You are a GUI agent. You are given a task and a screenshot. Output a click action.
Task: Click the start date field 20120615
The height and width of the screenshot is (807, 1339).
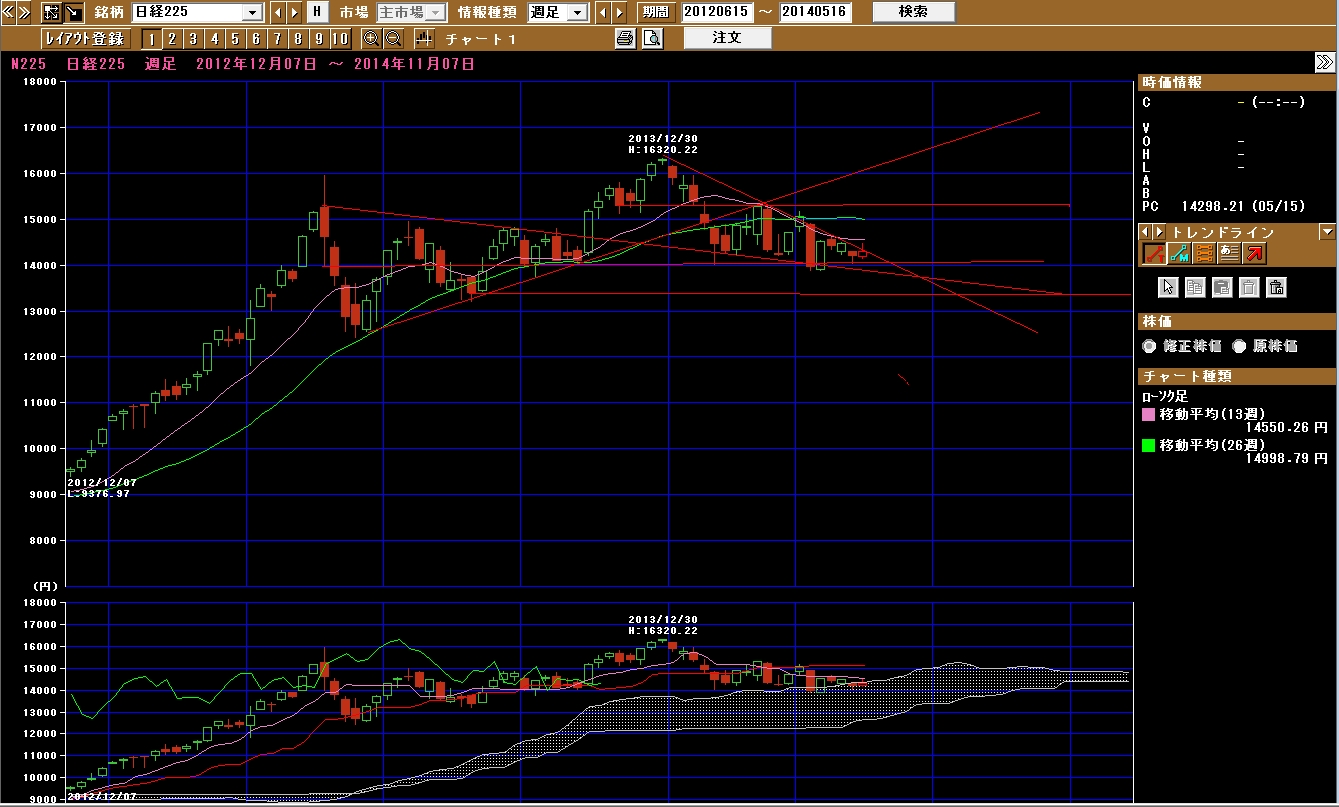click(718, 12)
